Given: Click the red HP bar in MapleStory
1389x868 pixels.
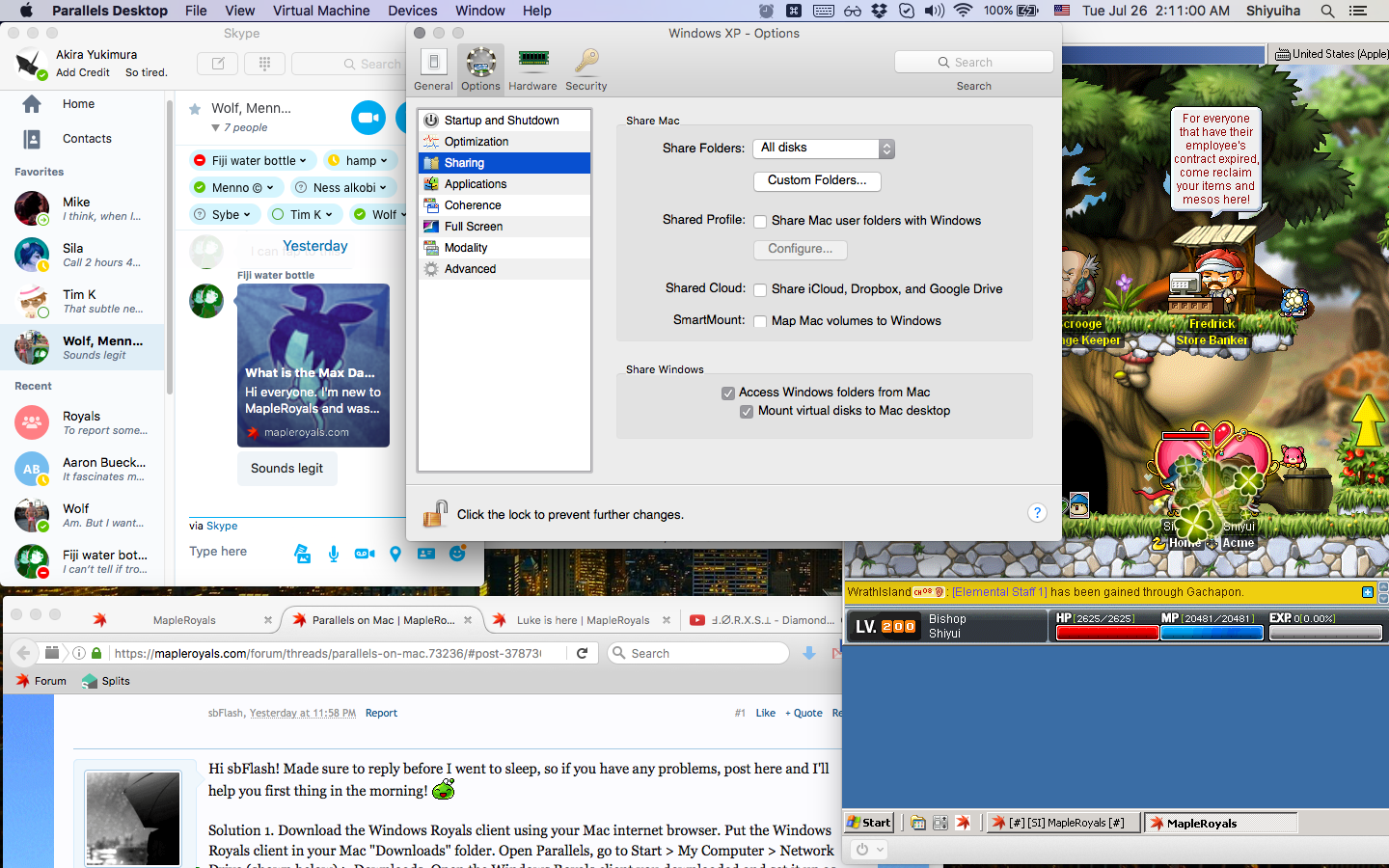Looking at the screenshot, I should pos(1107,633).
